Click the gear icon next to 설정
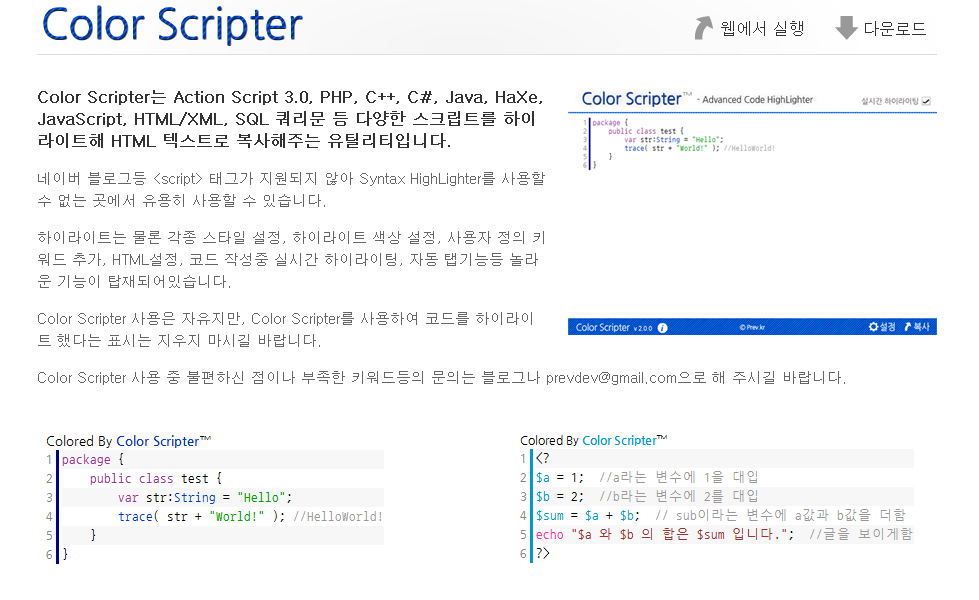Screen dimensions: 979x600 pos(873,327)
